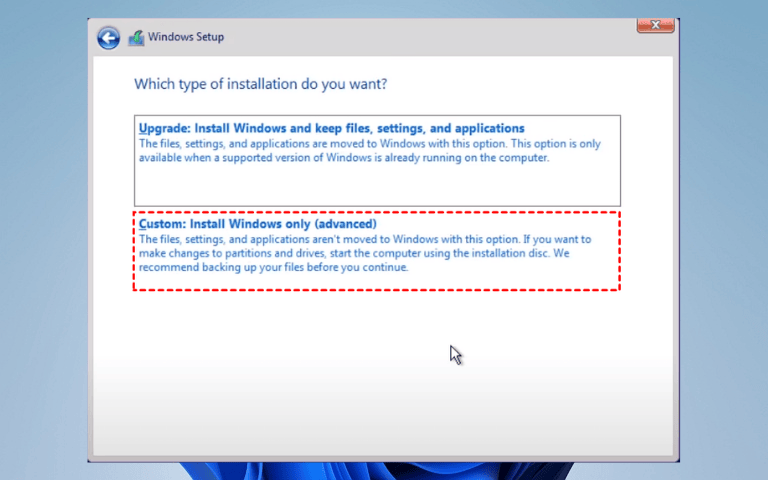Click the underlined 'Upgrade' word

pos(162,129)
